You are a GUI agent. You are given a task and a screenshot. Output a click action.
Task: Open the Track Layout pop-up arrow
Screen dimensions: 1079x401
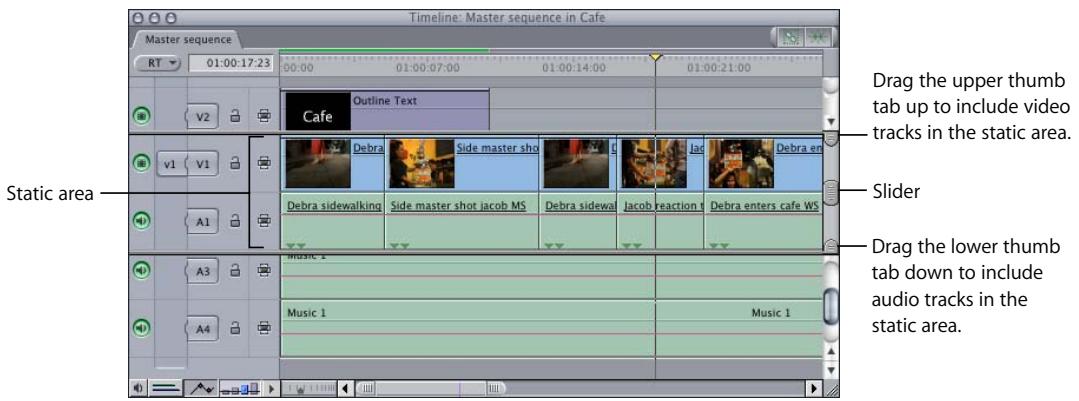click(x=270, y=390)
